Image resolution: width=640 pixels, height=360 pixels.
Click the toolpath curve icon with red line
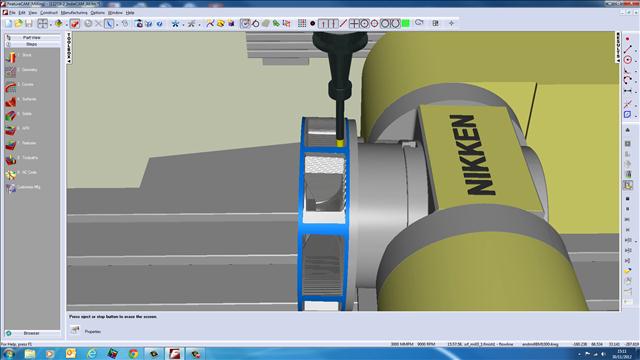click(210, 24)
